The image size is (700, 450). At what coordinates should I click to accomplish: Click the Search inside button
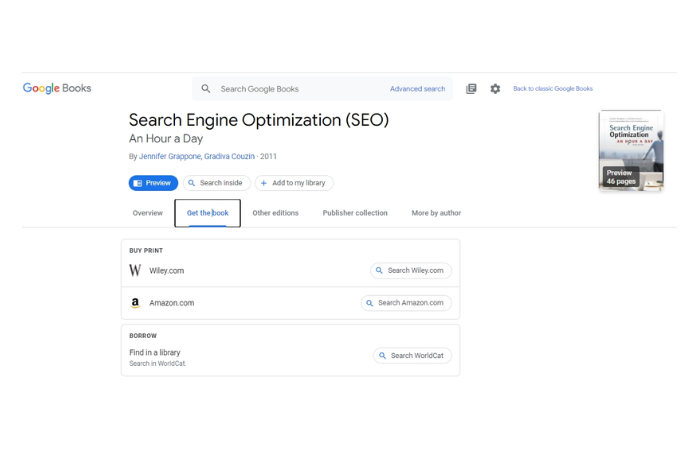[217, 183]
